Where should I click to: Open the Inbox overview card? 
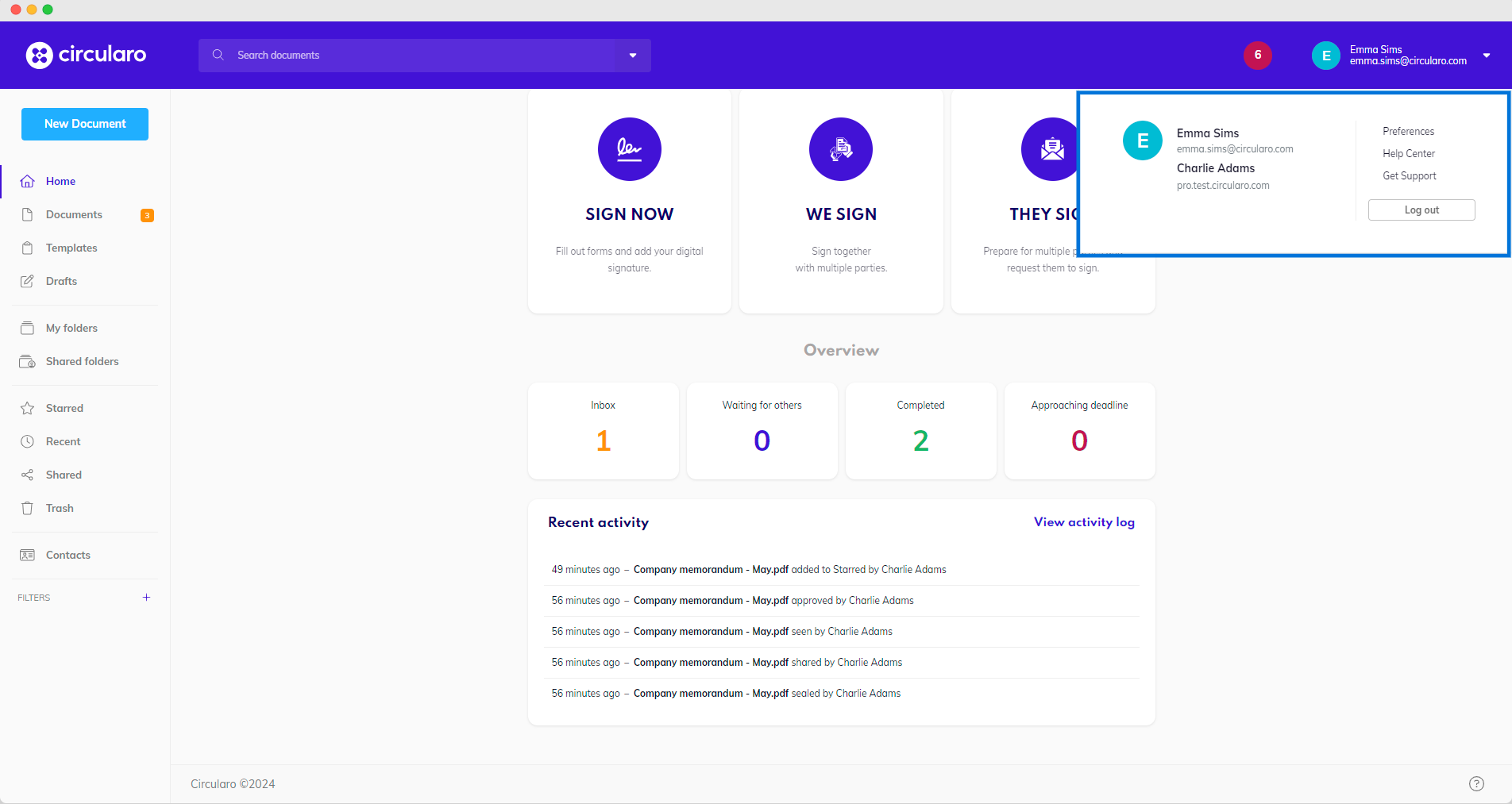603,430
